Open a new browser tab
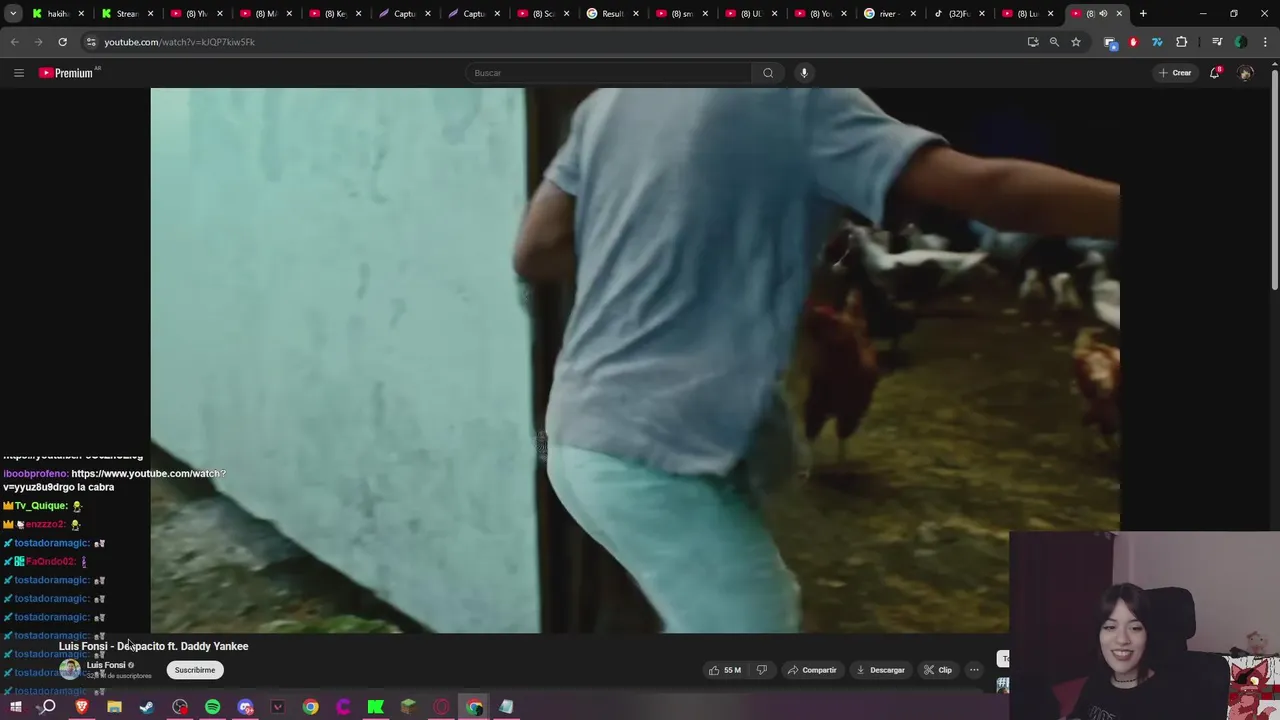Viewport: 1280px width, 720px height. pyautogui.click(x=1143, y=13)
